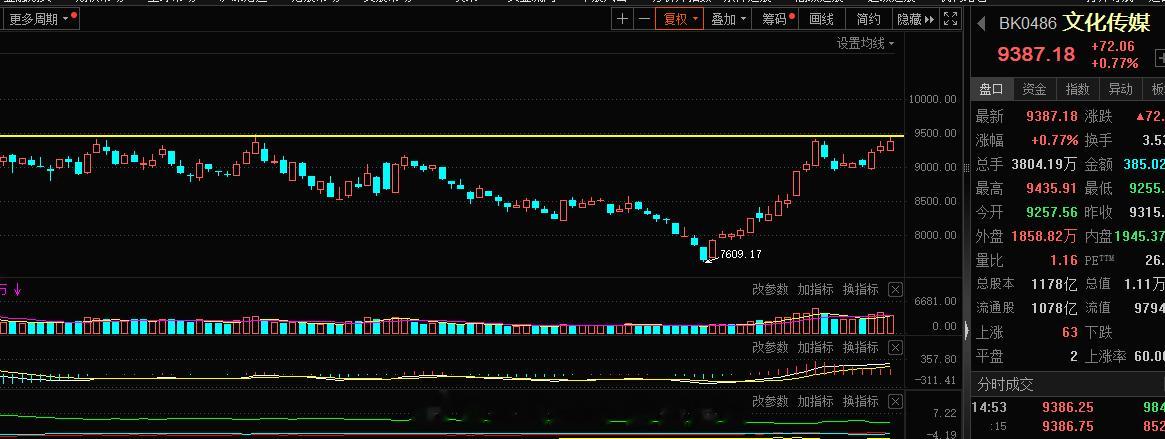
Task: Click the yellow horizontal resistance line
Action: 452,136
